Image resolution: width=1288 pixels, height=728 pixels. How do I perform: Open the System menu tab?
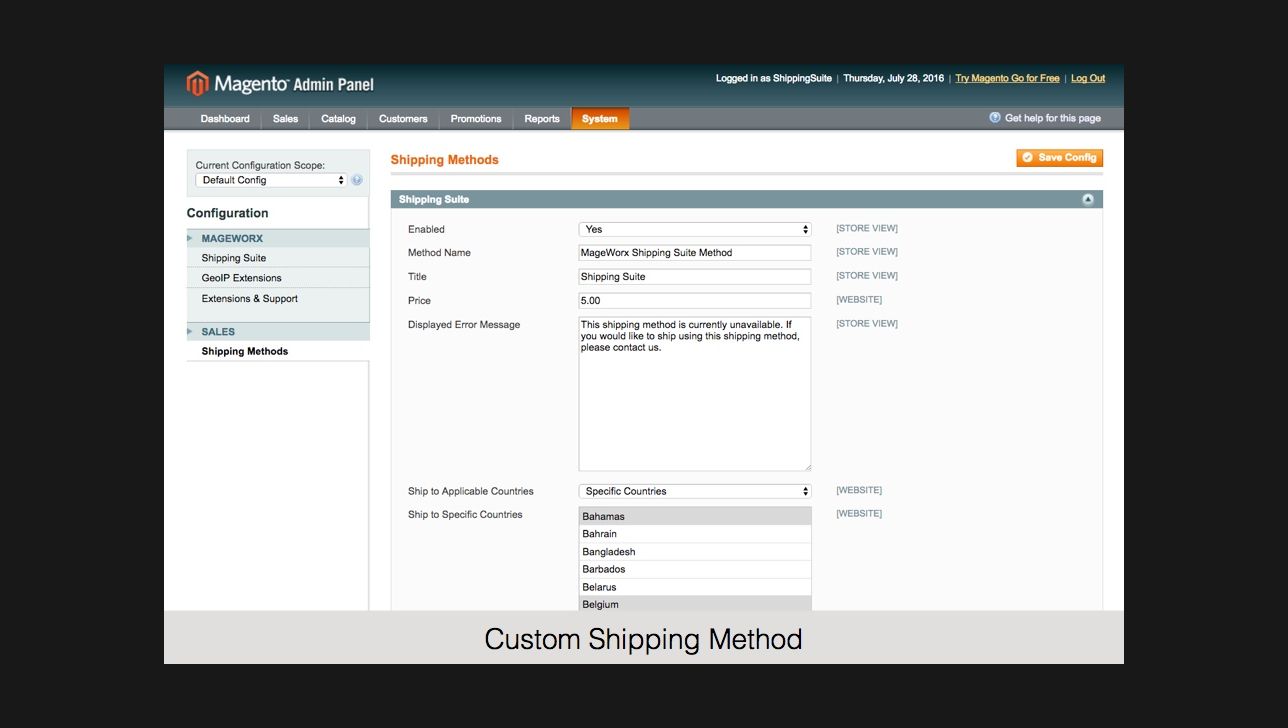[599, 119]
